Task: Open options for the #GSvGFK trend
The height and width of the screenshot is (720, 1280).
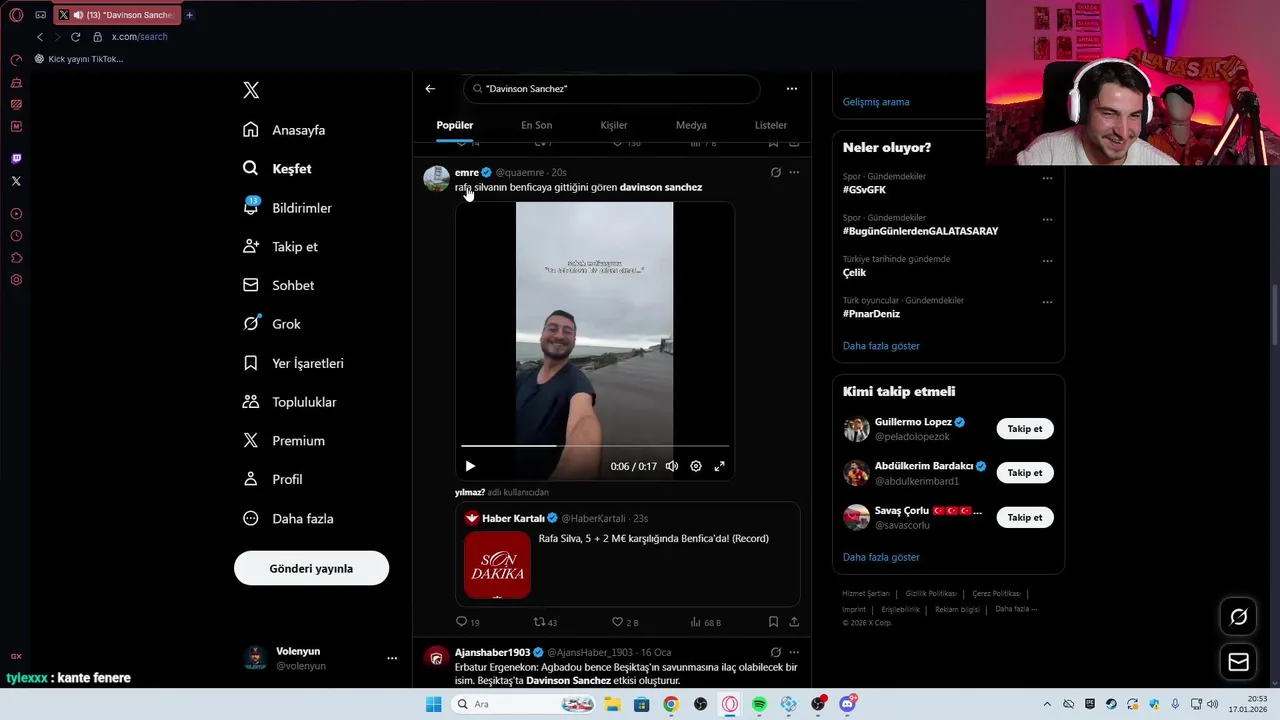Action: 1047,178
